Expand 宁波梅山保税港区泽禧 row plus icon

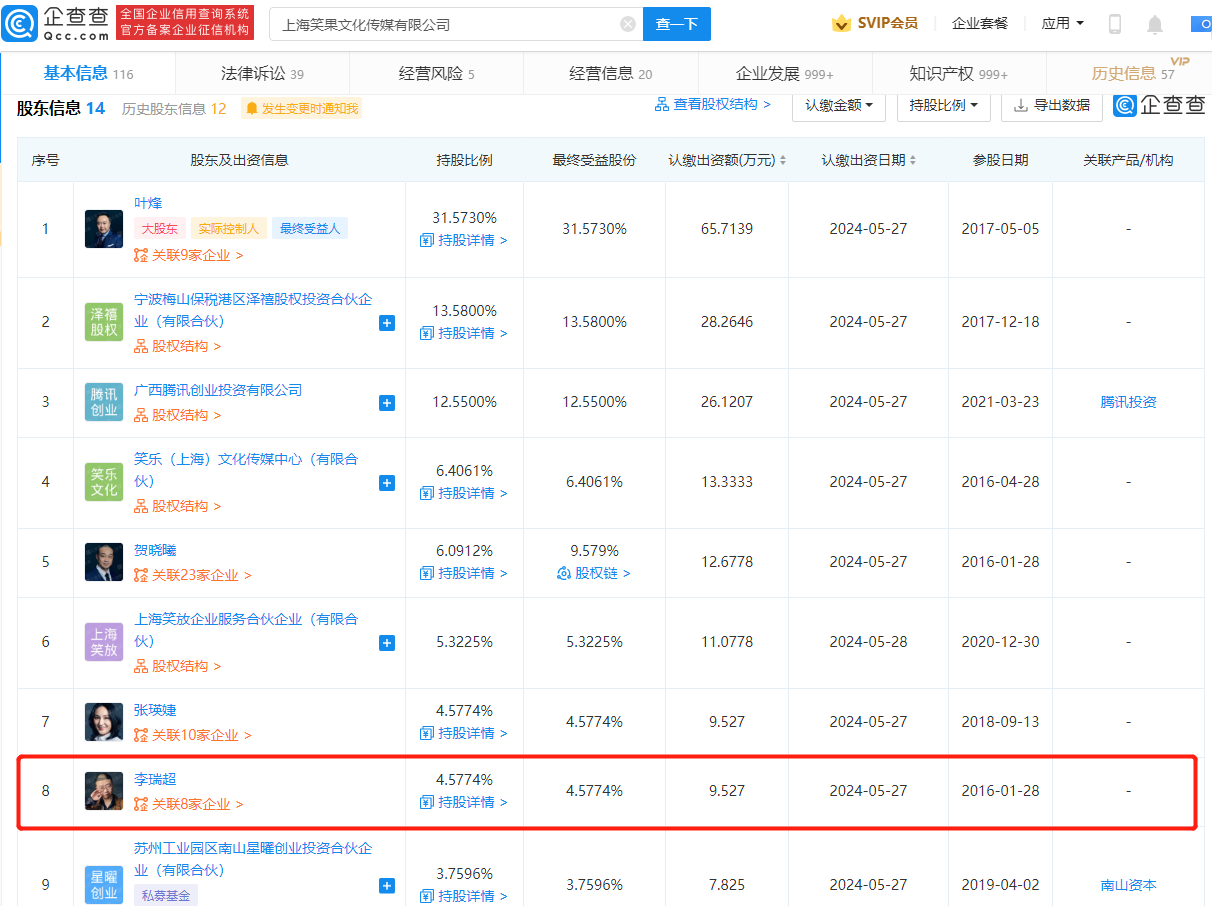pos(387,323)
